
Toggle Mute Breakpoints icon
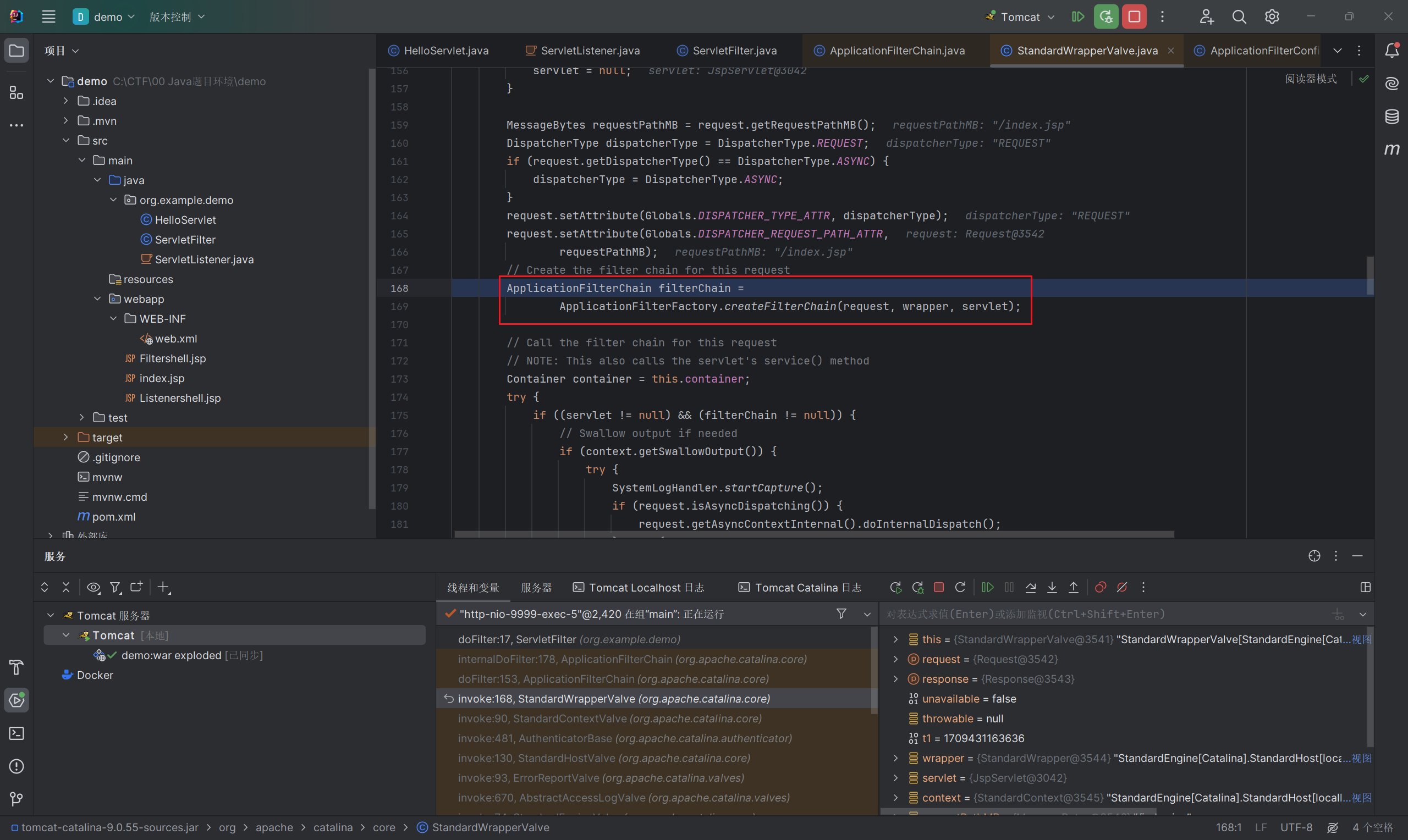[1121, 588]
